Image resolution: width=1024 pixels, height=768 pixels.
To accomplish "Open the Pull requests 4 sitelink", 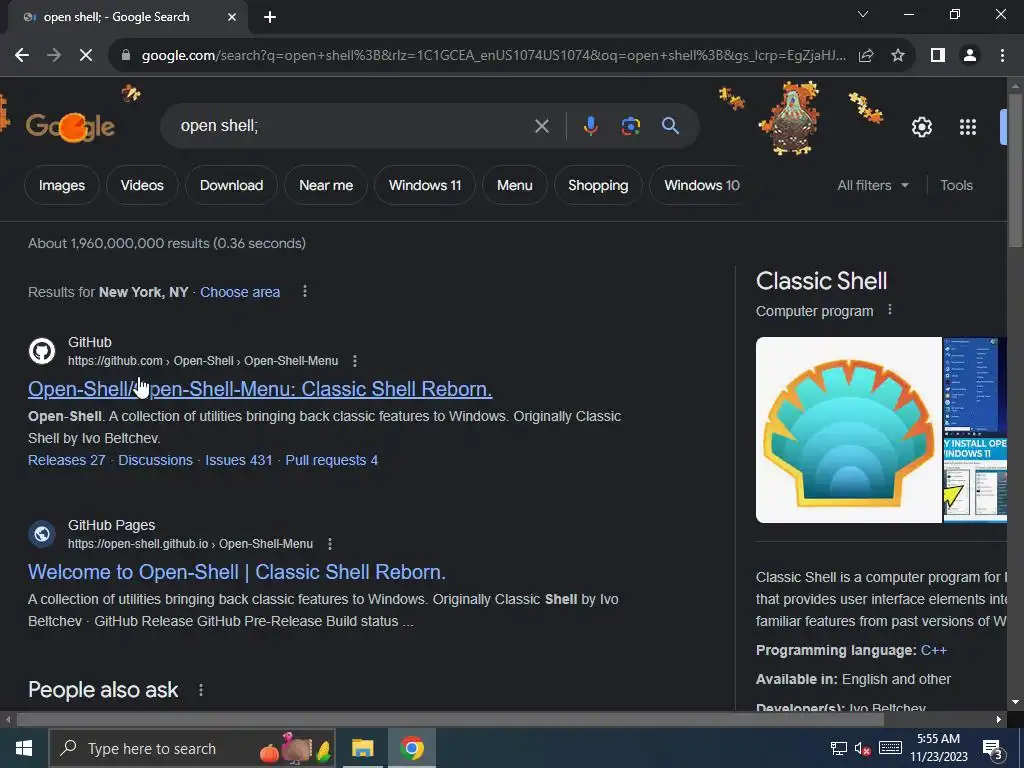I will click(x=332, y=460).
